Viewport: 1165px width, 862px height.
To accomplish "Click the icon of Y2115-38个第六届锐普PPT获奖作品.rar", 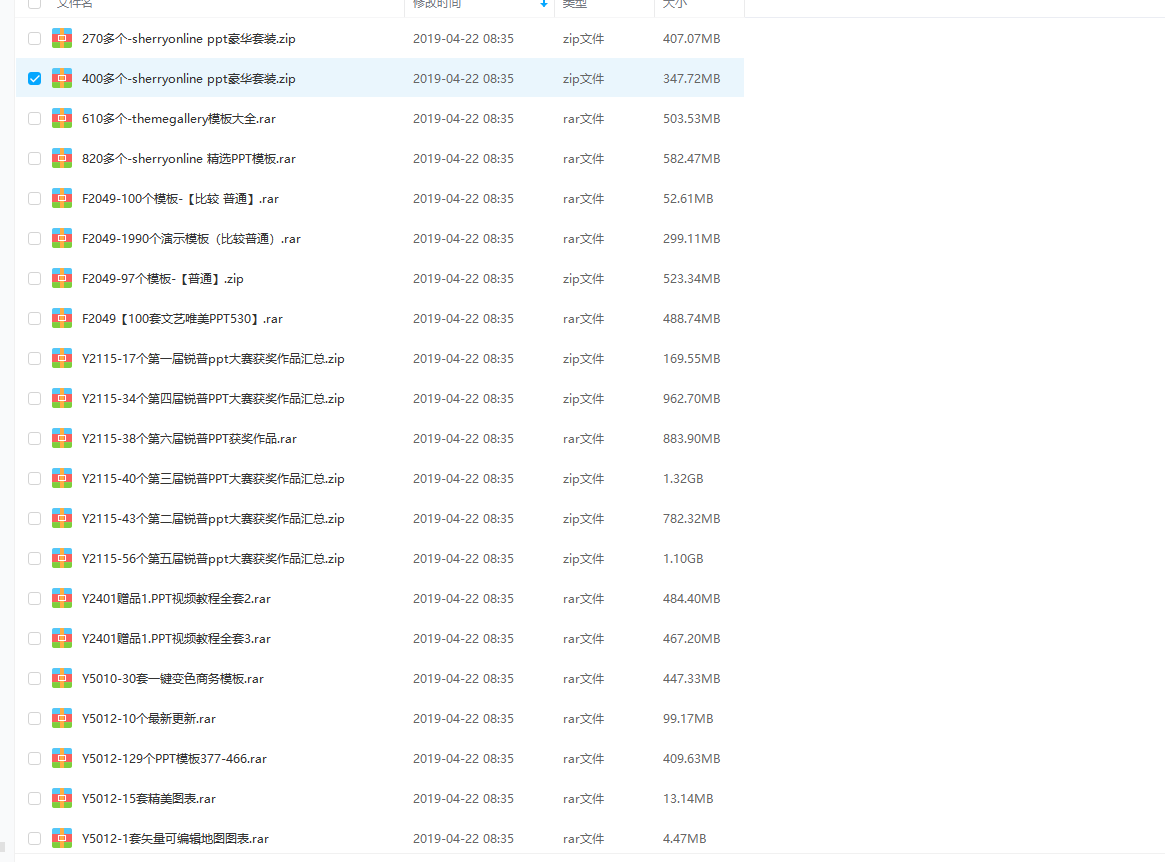I will 62,438.
